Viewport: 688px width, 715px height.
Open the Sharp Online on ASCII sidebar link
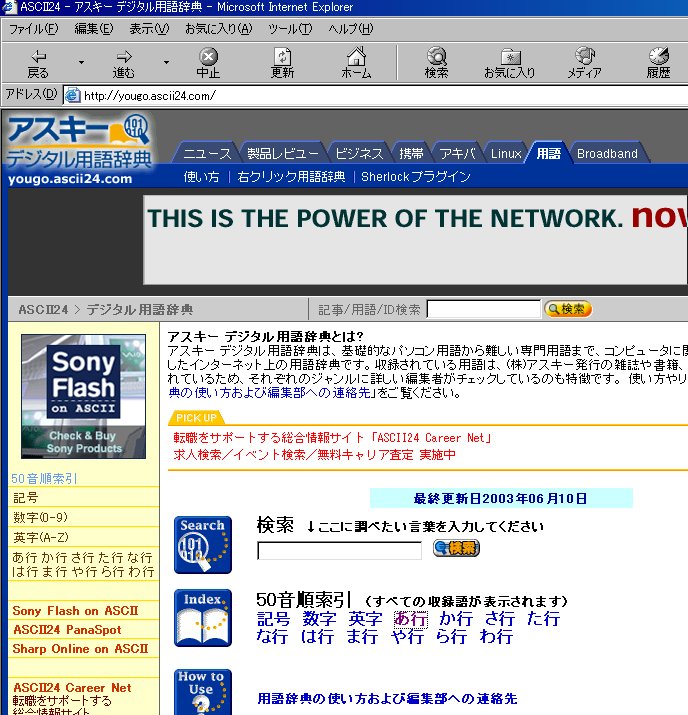point(80,649)
